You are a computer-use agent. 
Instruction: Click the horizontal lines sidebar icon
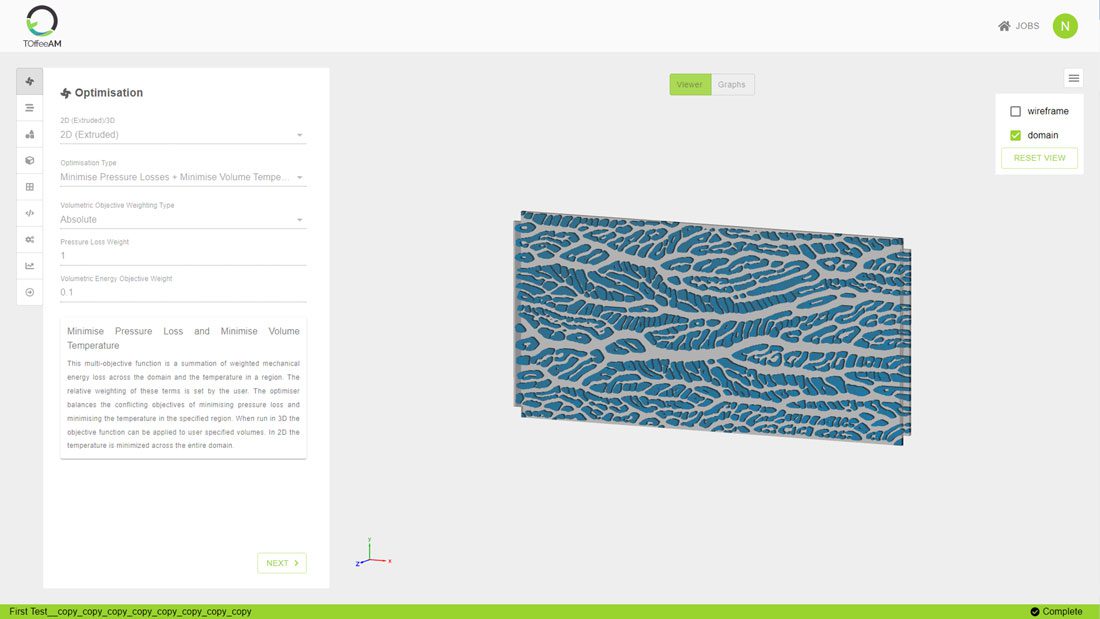pyautogui.click(x=30, y=107)
